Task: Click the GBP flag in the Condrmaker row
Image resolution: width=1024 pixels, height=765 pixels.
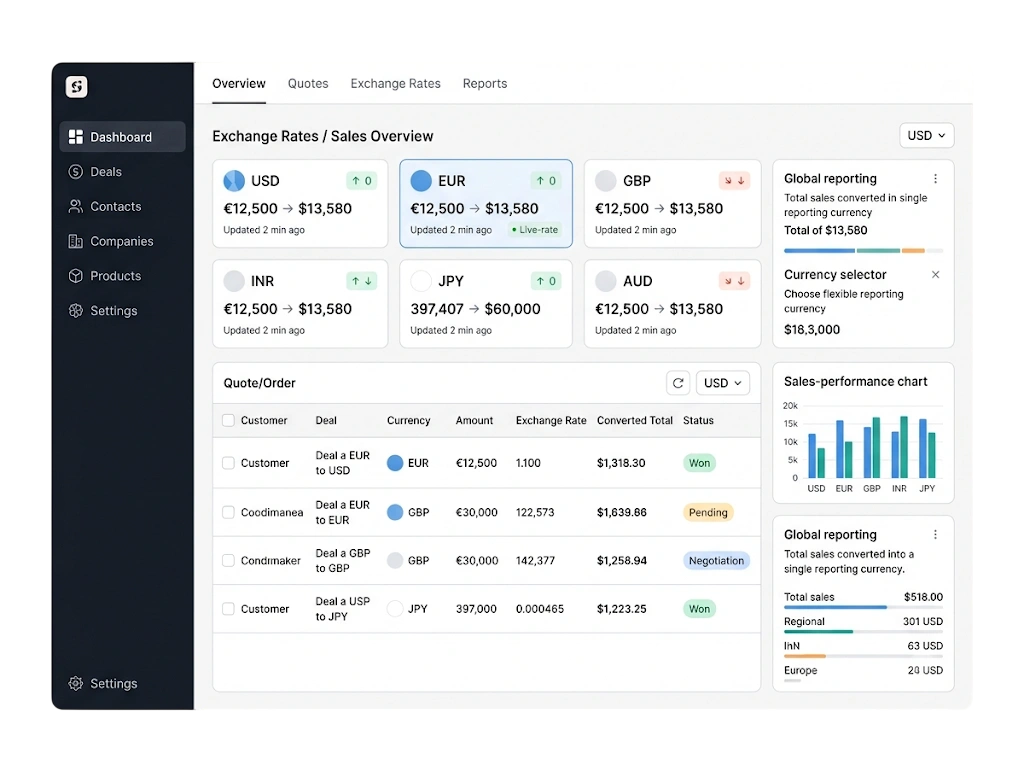Action: pyautogui.click(x=395, y=561)
